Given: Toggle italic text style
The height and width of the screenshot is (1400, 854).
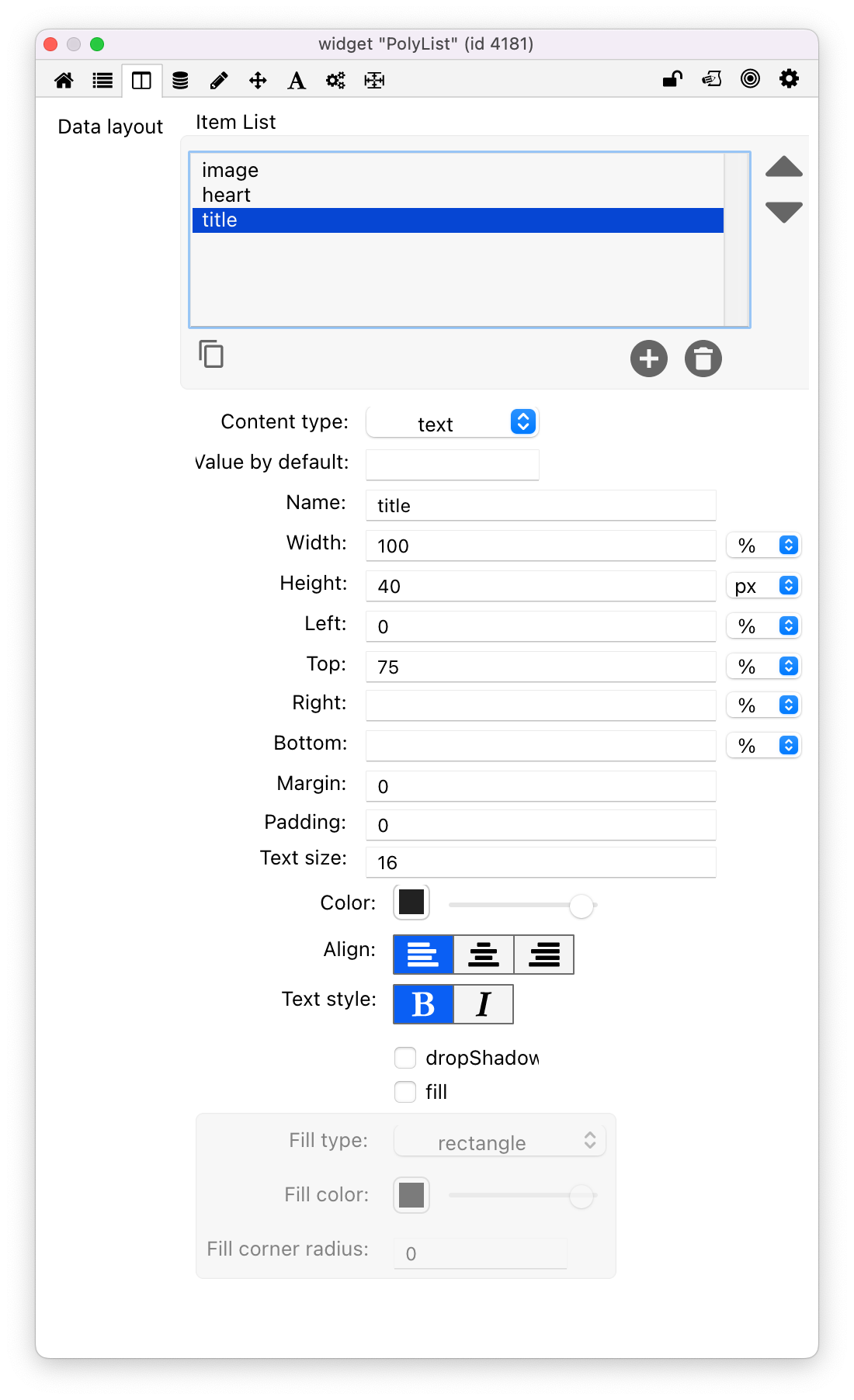Looking at the screenshot, I should pyautogui.click(x=483, y=1004).
